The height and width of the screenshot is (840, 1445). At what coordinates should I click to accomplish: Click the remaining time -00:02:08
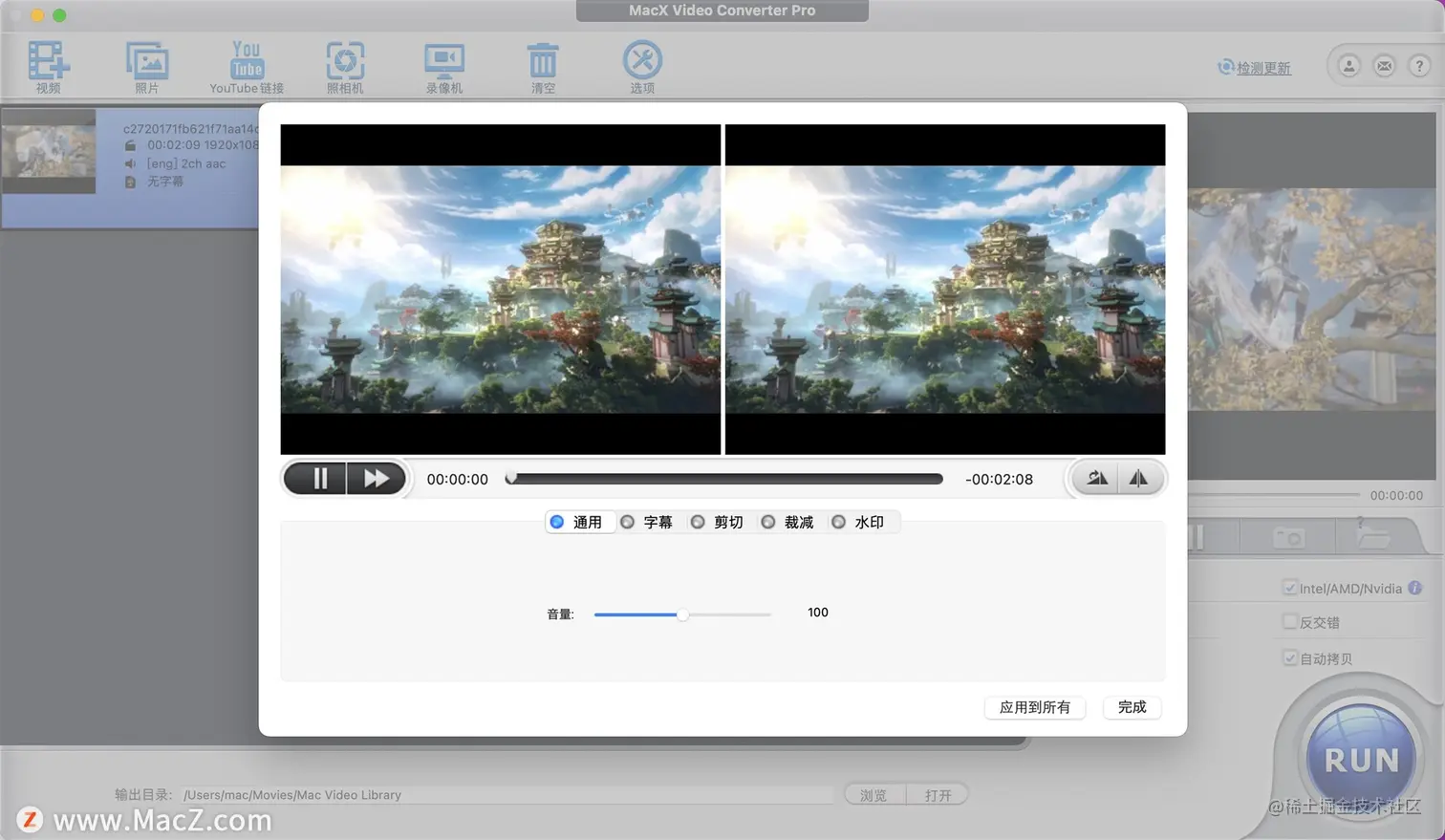(999, 479)
